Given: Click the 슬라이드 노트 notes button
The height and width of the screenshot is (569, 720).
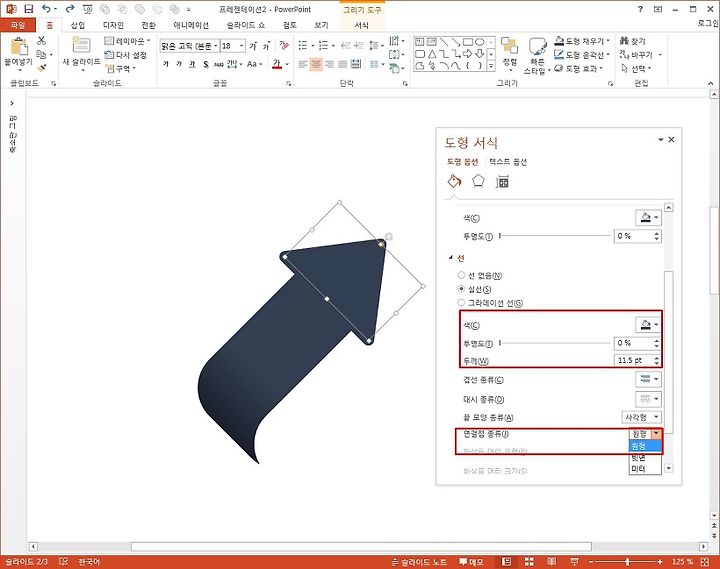Looking at the screenshot, I should click(419, 561).
